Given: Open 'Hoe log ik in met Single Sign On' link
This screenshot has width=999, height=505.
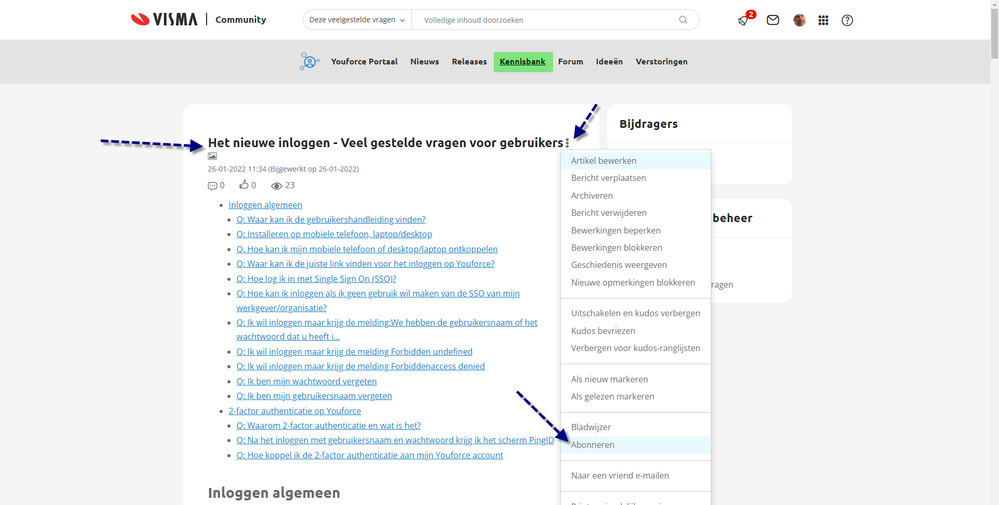Looking at the screenshot, I should pyautogui.click(x=316, y=279).
